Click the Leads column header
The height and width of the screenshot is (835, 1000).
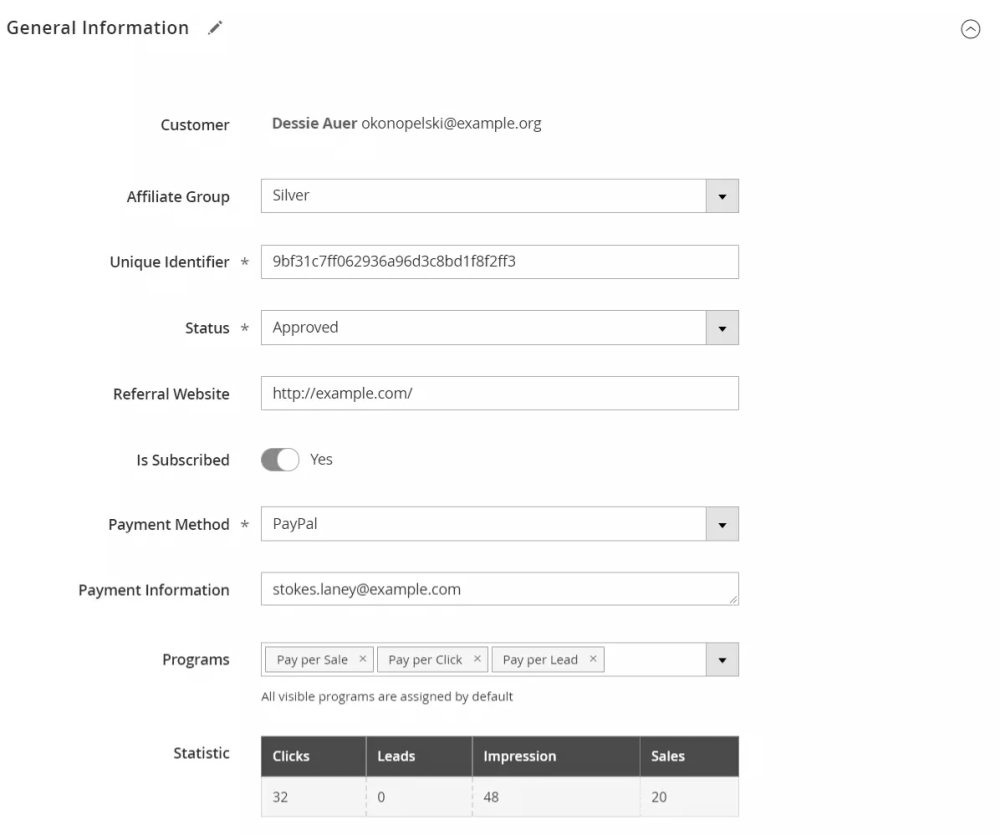396,757
